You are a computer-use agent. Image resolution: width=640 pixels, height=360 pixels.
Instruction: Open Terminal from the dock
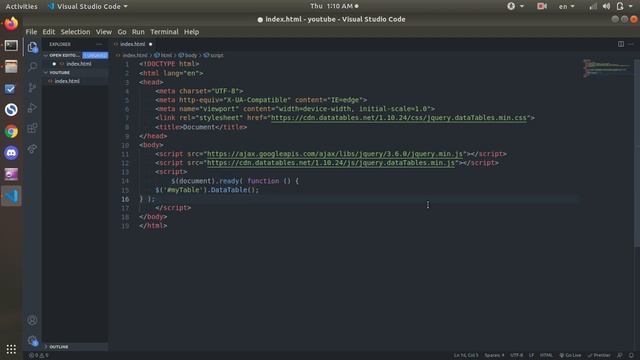pos(11,45)
